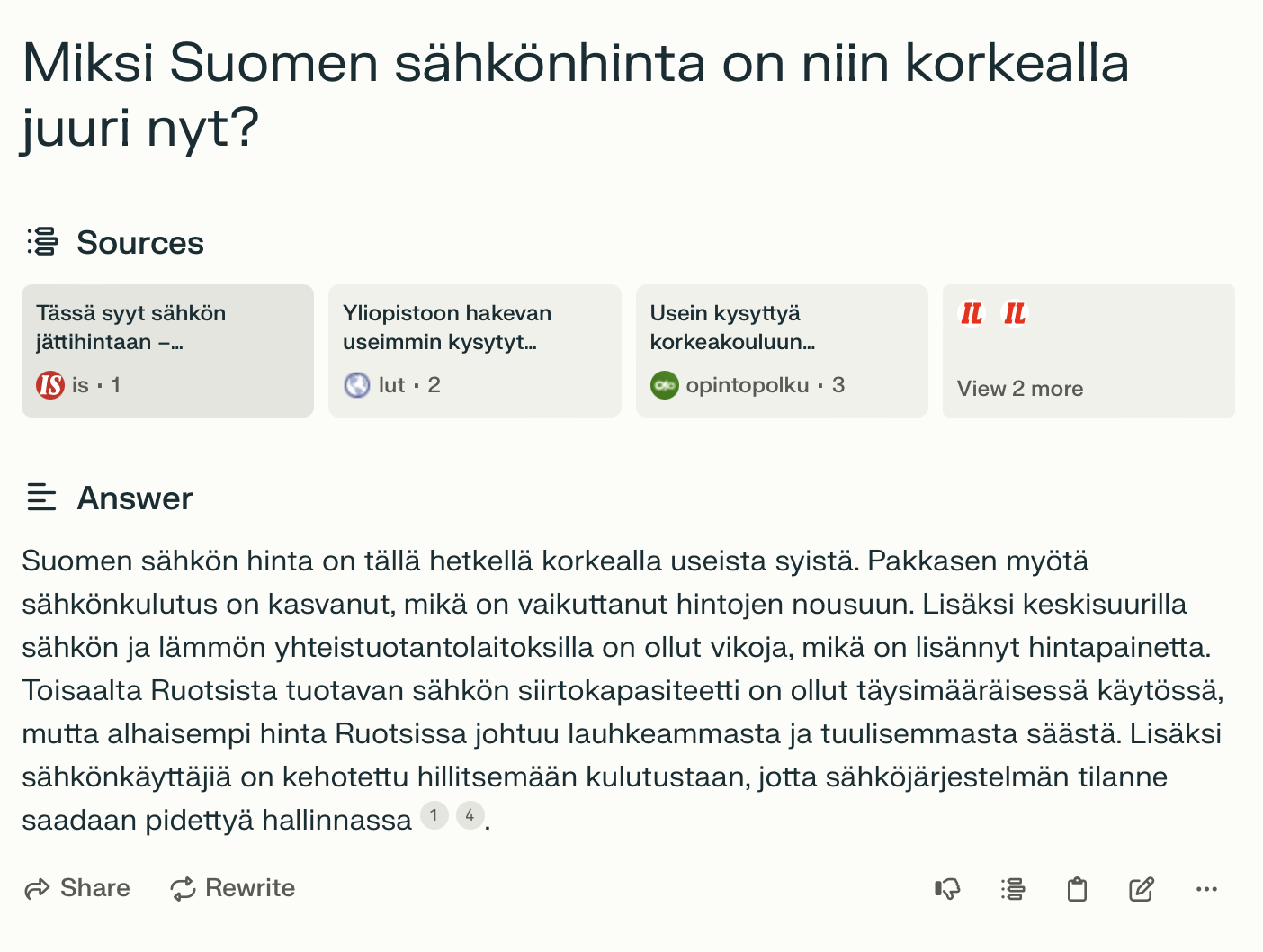Open the opintopolku 'Usein kysyttyä' source card
The width and height of the screenshot is (1263, 952).
click(x=782, y=351)
